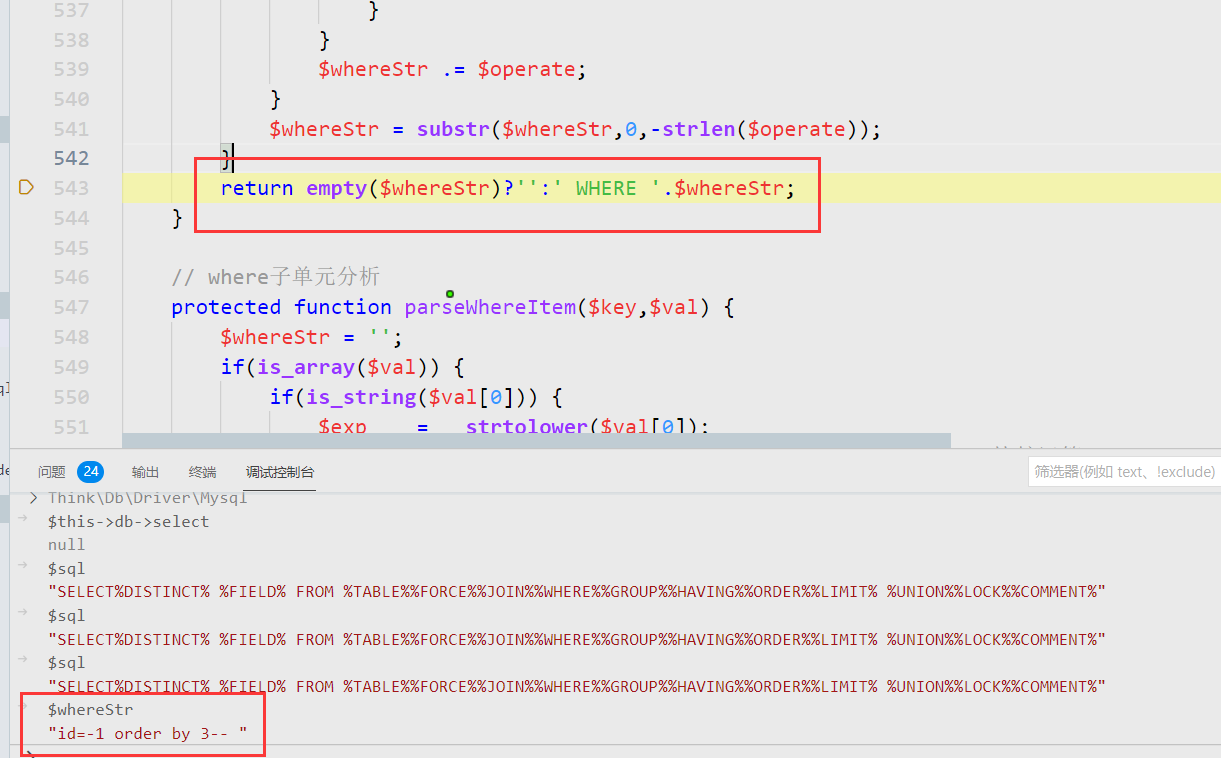
Task: Click the substr call on line 541
Action: click(454, 129)
